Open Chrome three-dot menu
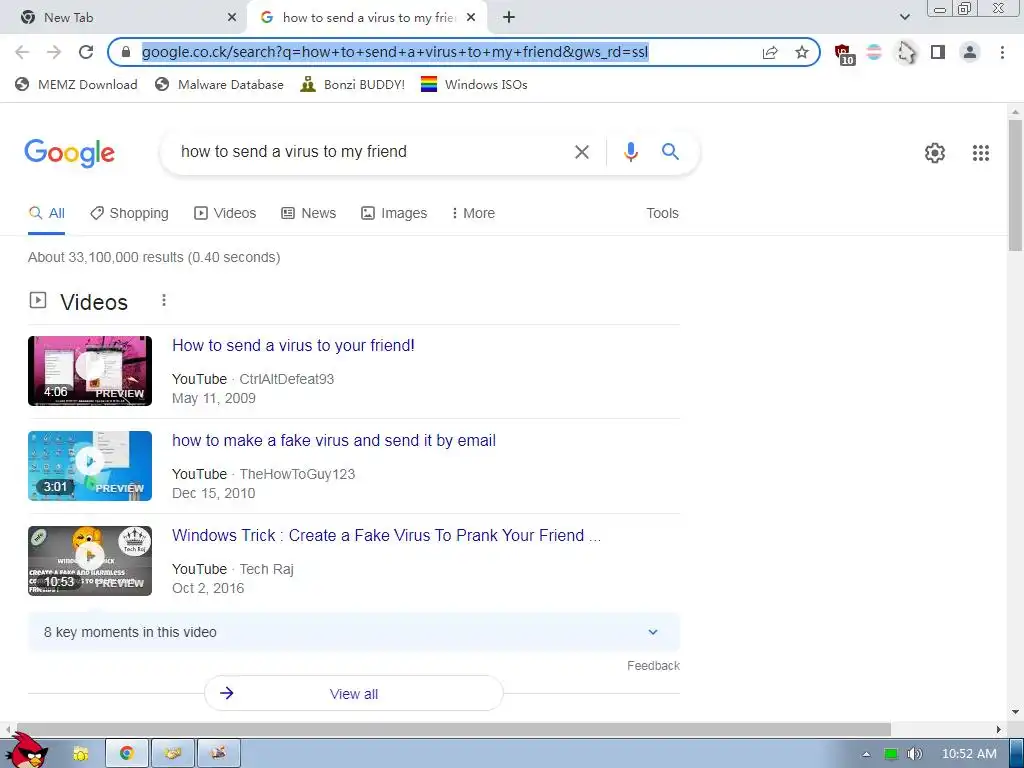The image size is (1024, 768). click(x=1002, y=52)
